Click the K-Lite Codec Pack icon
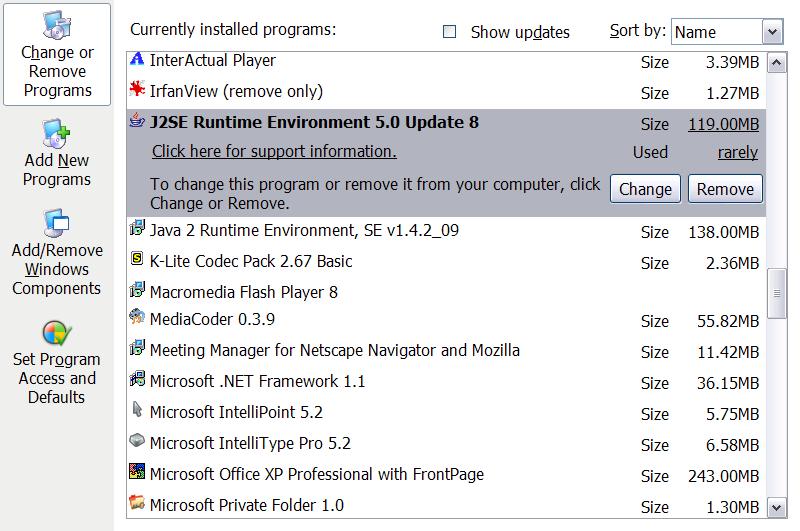The height and width of the screenshot is (531, 800). click(137, 259)
